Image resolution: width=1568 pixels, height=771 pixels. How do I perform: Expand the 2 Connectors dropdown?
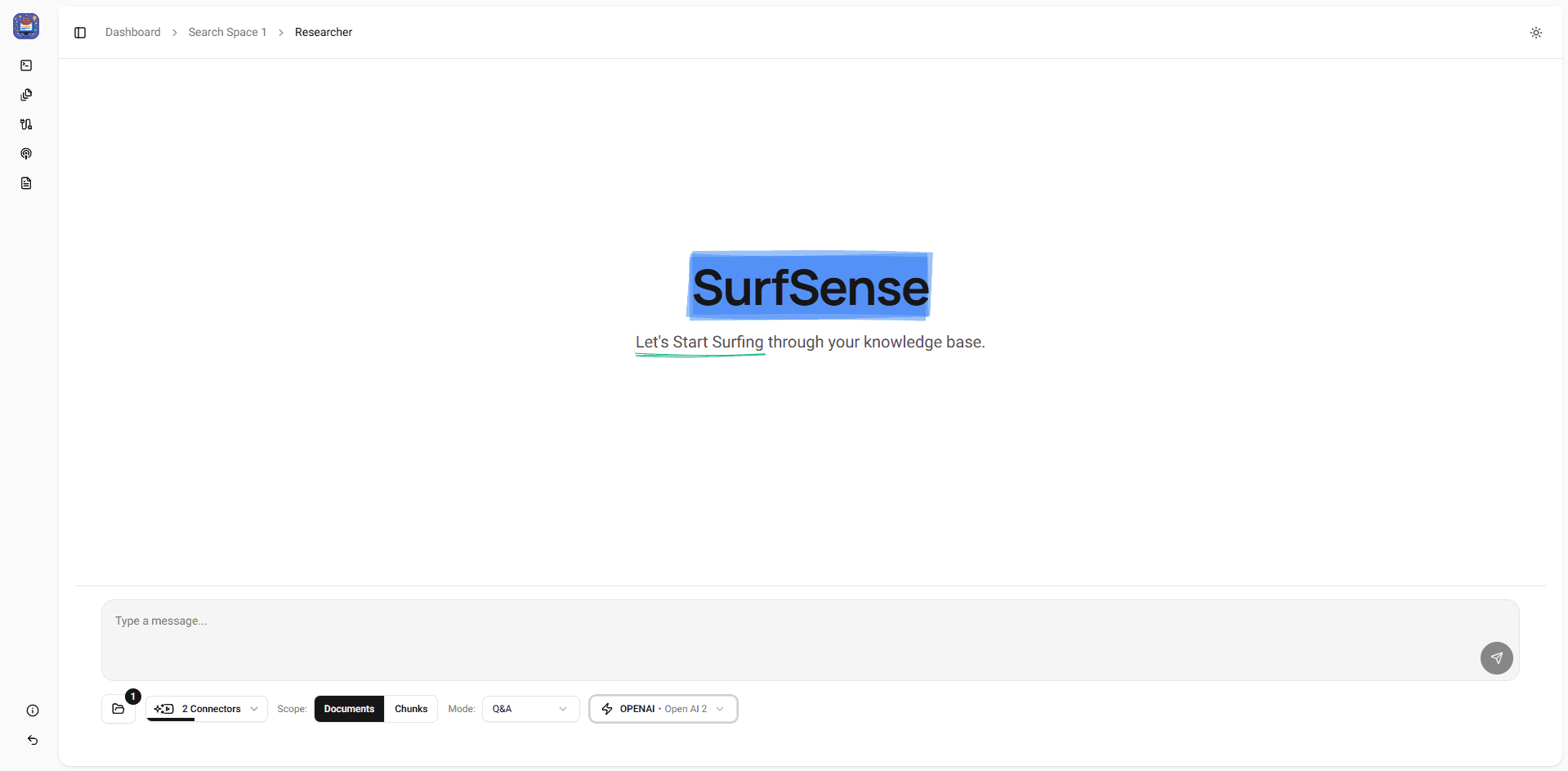click(208, 709)
